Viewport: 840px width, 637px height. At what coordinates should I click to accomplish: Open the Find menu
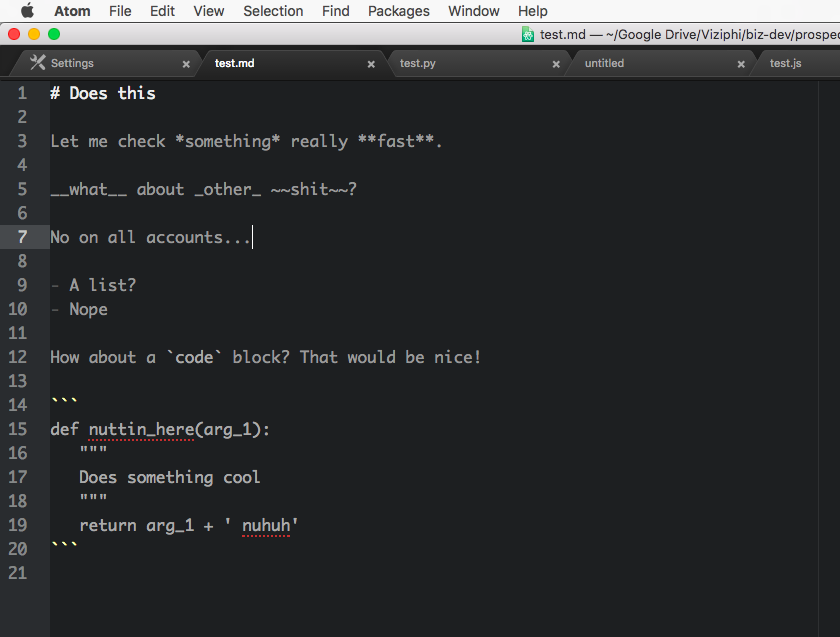335,11
